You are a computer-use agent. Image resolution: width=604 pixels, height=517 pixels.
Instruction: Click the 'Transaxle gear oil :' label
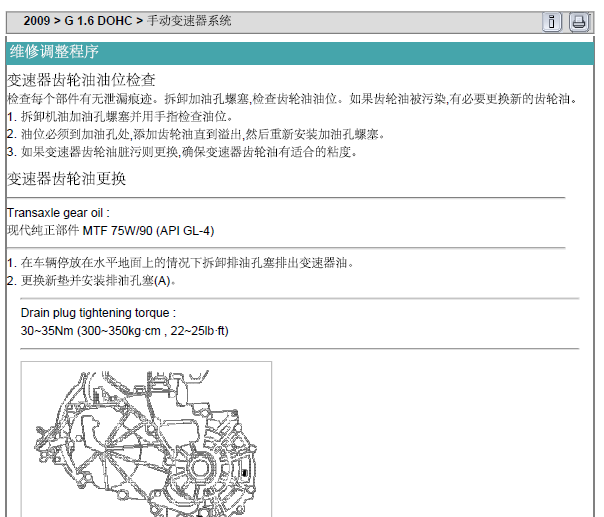[x=58, y=213]
